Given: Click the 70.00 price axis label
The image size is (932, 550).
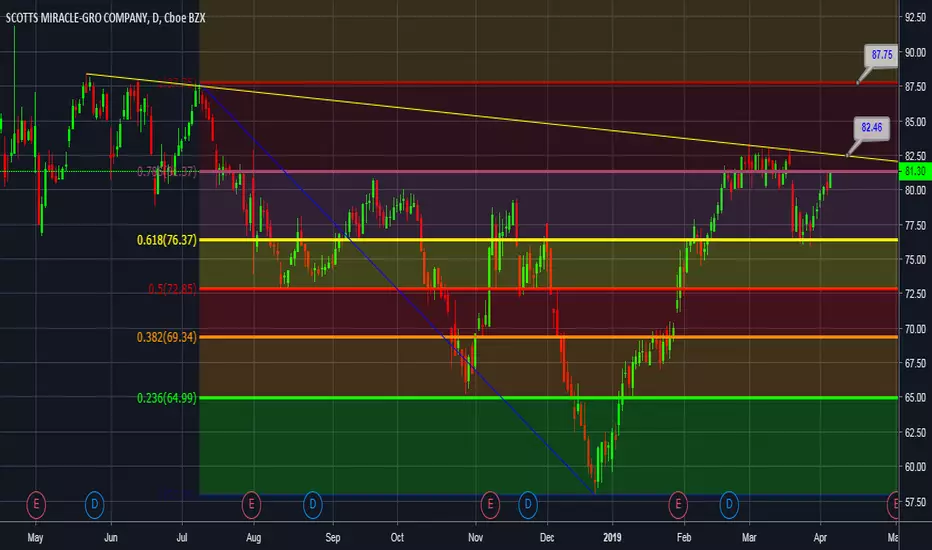Looking at the screenshot, I should tap(915, 328).
